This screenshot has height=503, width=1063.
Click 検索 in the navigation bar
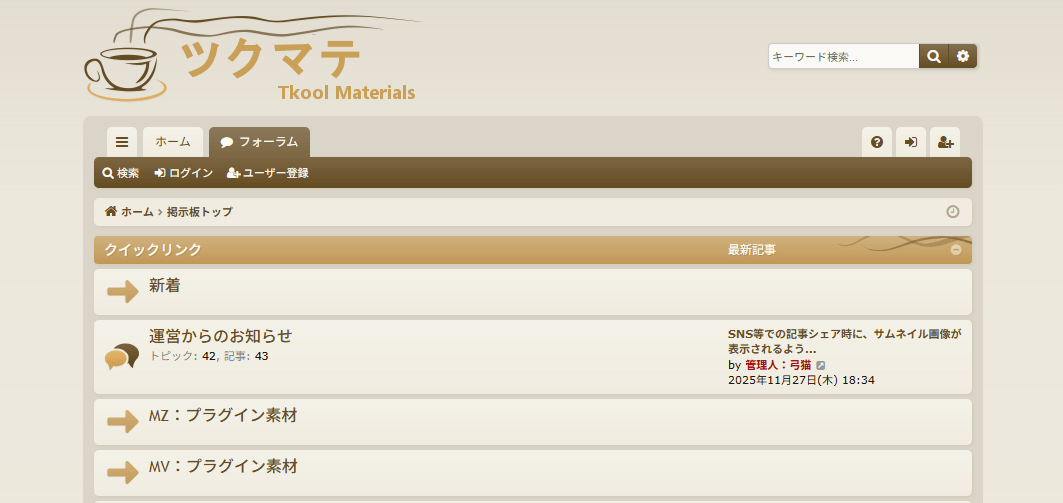(x=121, y=173)
